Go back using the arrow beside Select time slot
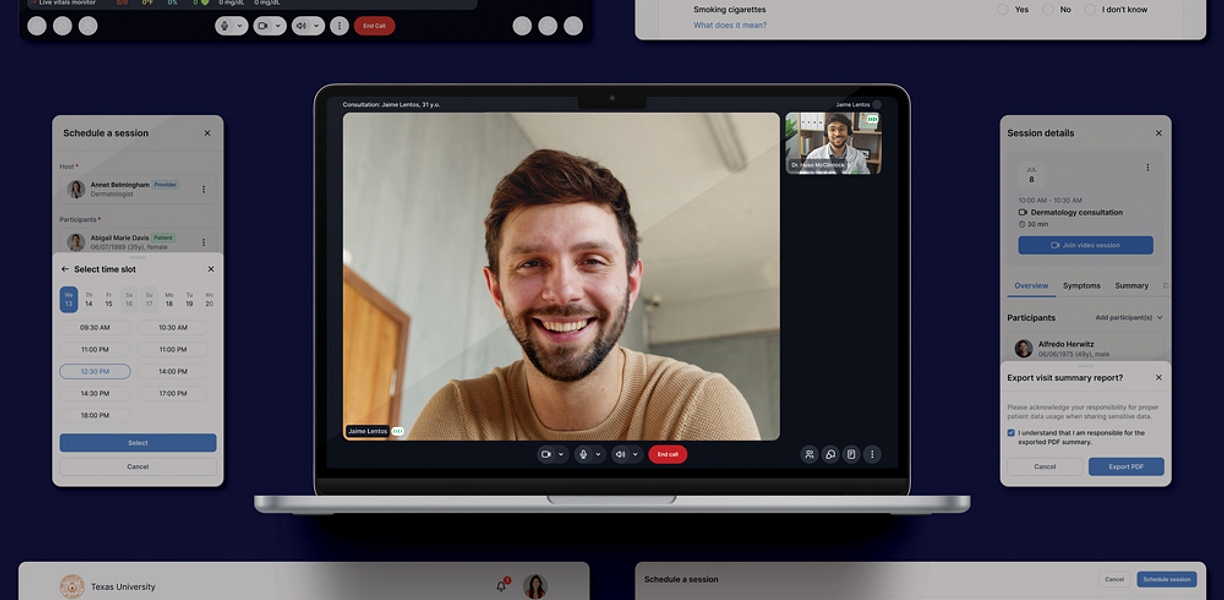The image size is (1224, 600). (x=66, y=269)
